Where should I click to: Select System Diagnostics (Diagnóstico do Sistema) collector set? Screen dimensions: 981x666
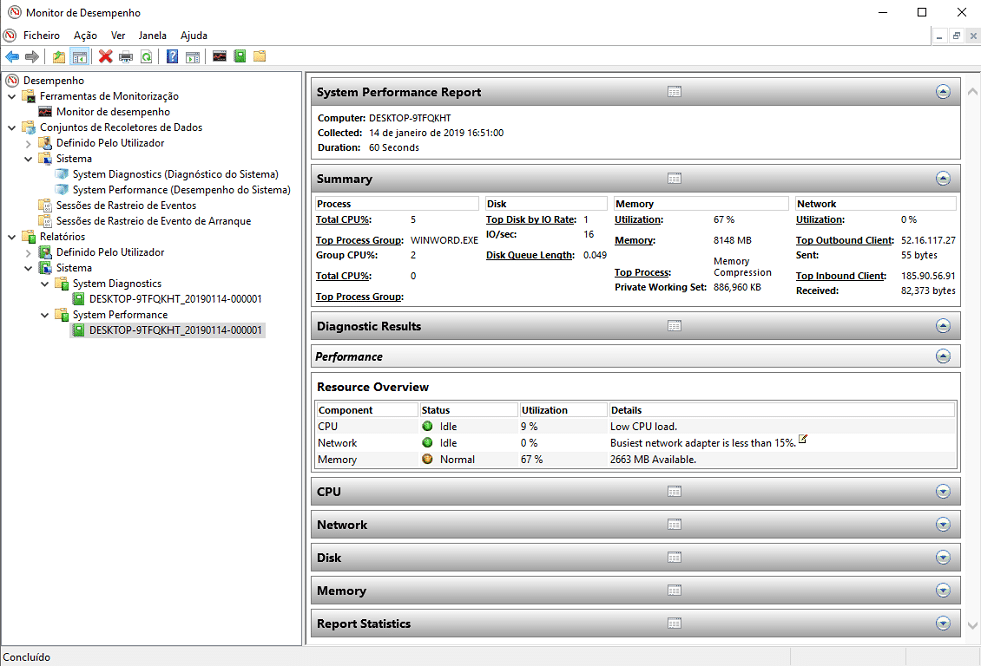tap(175, 174)
